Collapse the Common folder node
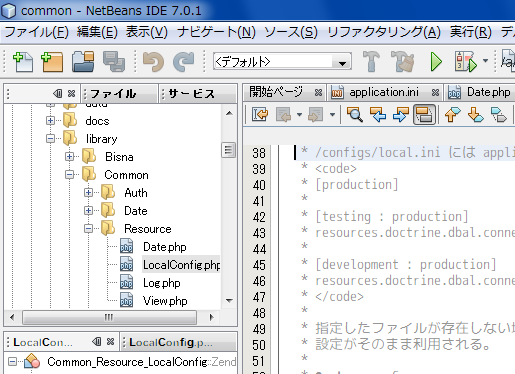The image size is (515, 374). pos(69,174)
